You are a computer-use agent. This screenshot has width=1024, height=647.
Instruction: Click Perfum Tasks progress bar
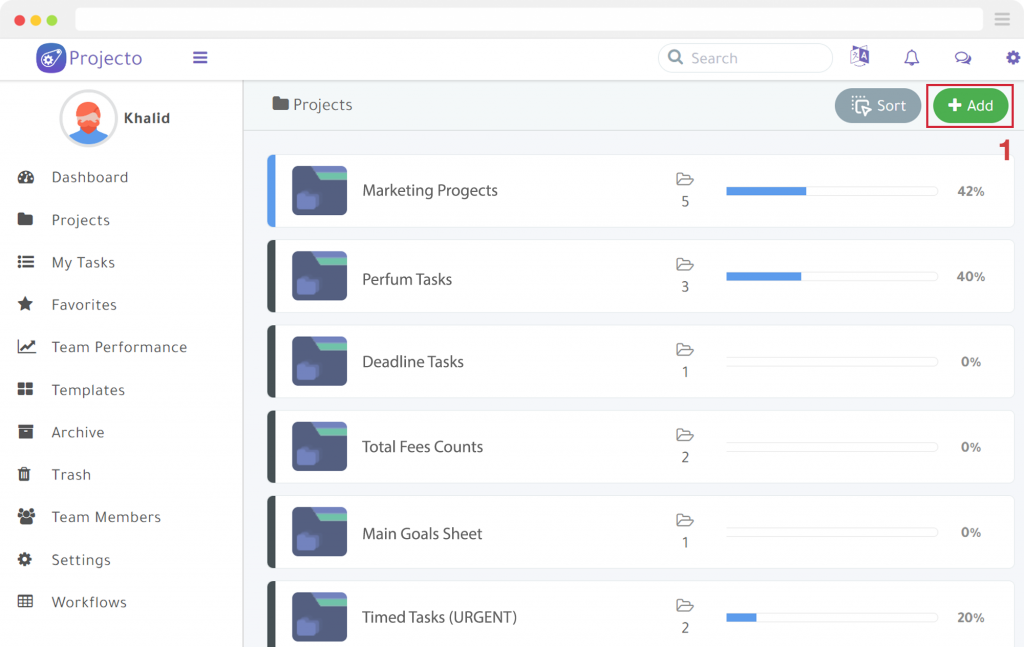coord(832,277)
